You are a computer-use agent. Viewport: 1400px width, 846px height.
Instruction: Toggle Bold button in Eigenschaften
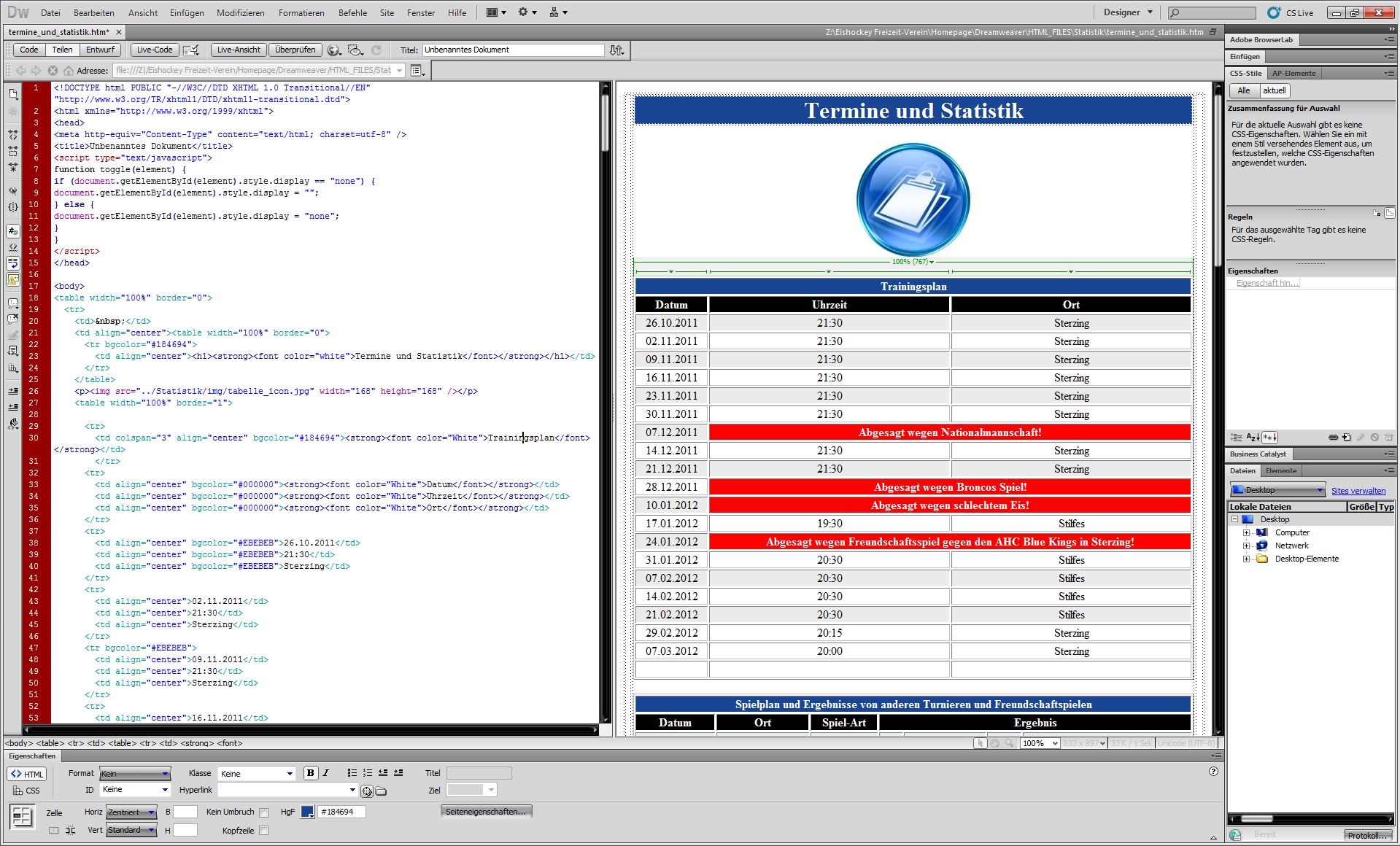point(311,773)
